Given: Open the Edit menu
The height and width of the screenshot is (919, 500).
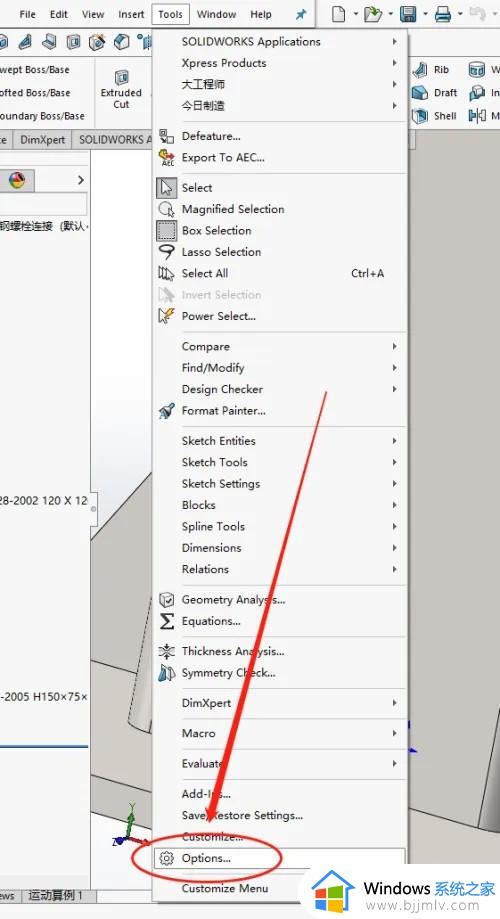Looking at the screenshot, I should (x=58, y=14).
